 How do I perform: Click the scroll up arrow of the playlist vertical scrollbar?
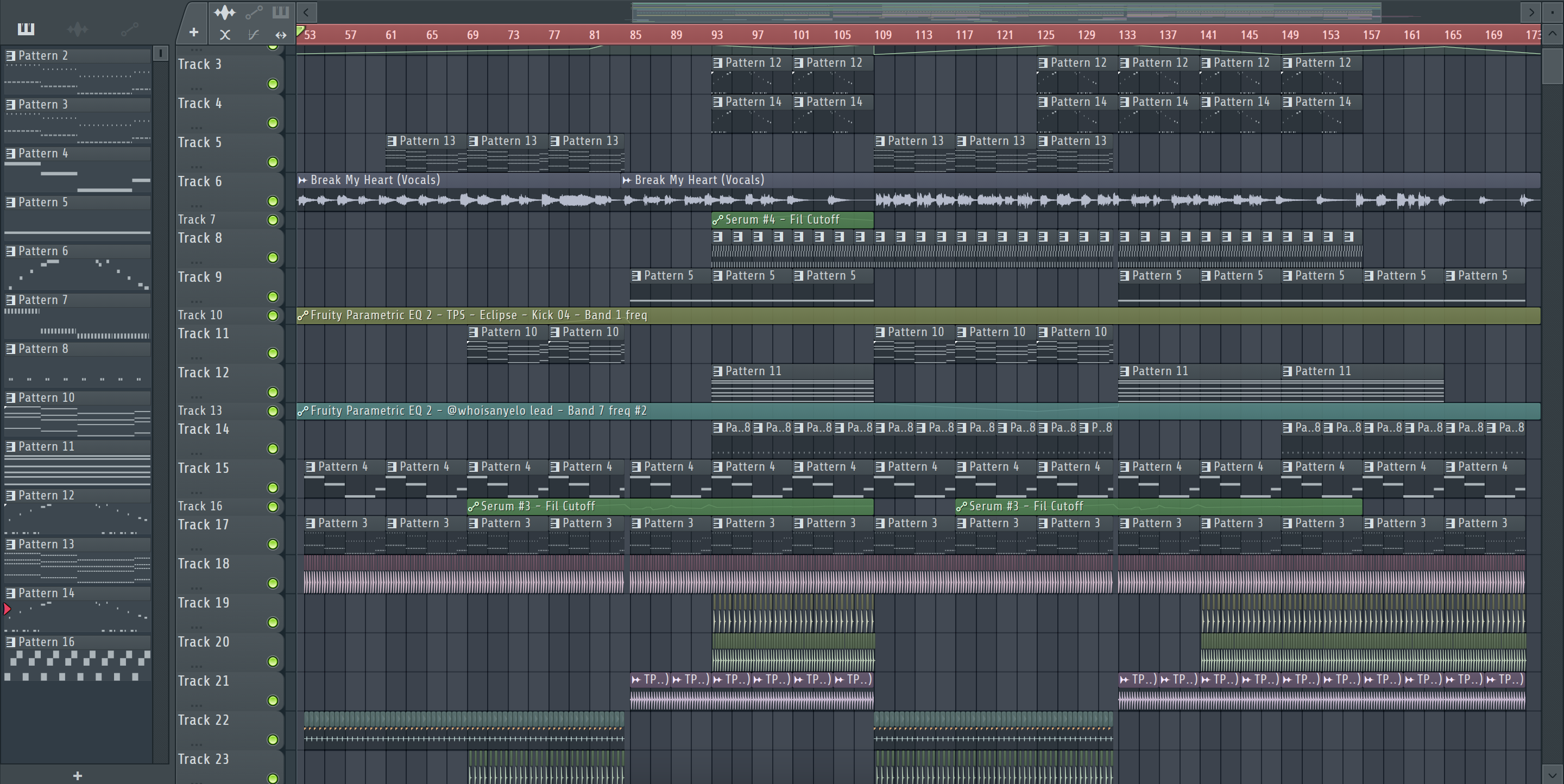(1553, 34)
